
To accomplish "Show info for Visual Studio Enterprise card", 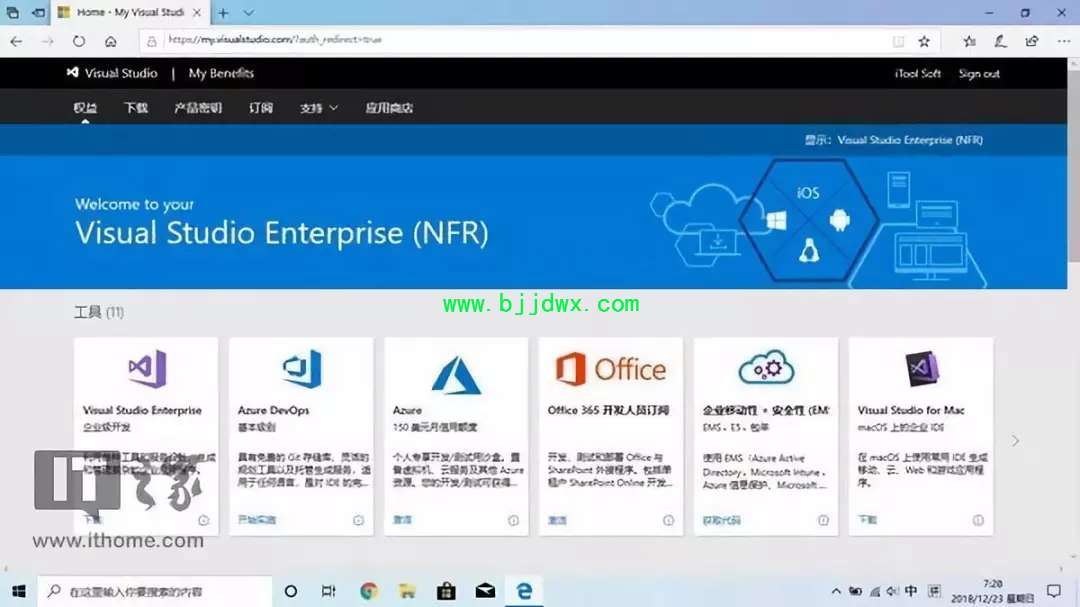I will click(x=203, y=521).
